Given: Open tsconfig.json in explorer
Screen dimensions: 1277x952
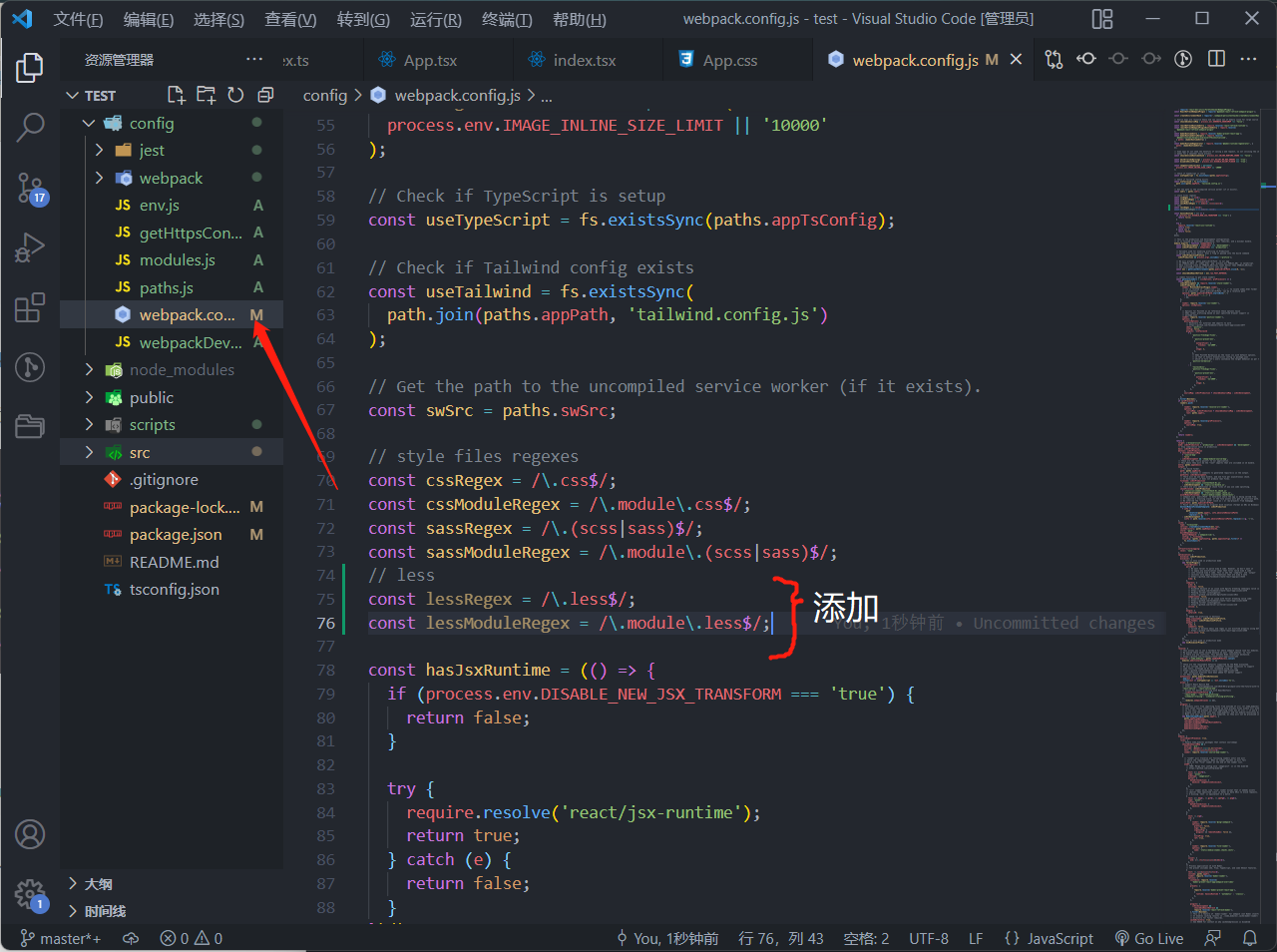Looking at the screenshot, I should coord(172,590).
